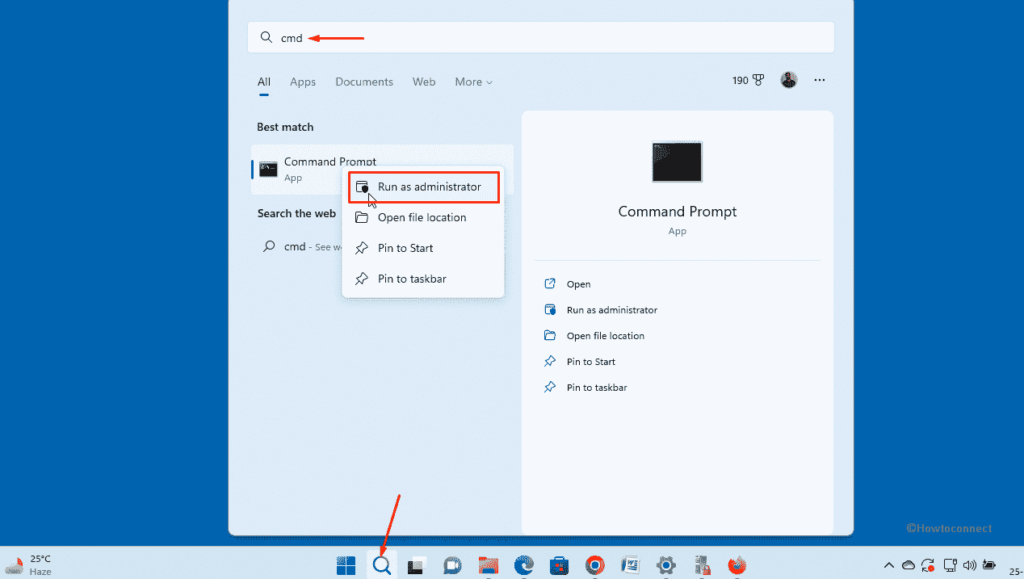Open the volume speaker tray icon
Screen dimensions: 1024x579
(970, 565)
